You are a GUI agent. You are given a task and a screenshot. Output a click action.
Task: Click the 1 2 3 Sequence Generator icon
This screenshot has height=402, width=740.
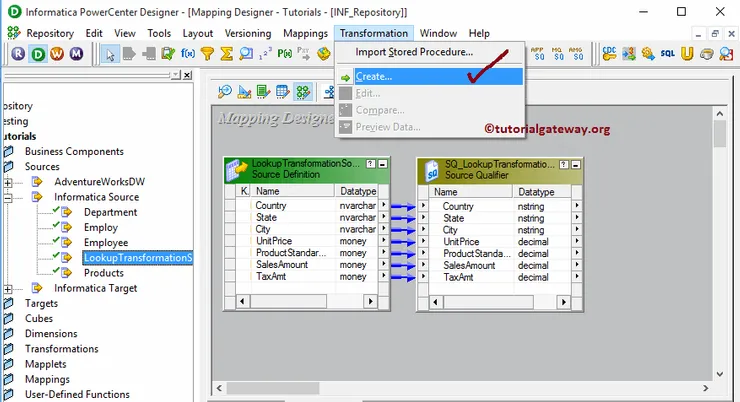point(265,54)
